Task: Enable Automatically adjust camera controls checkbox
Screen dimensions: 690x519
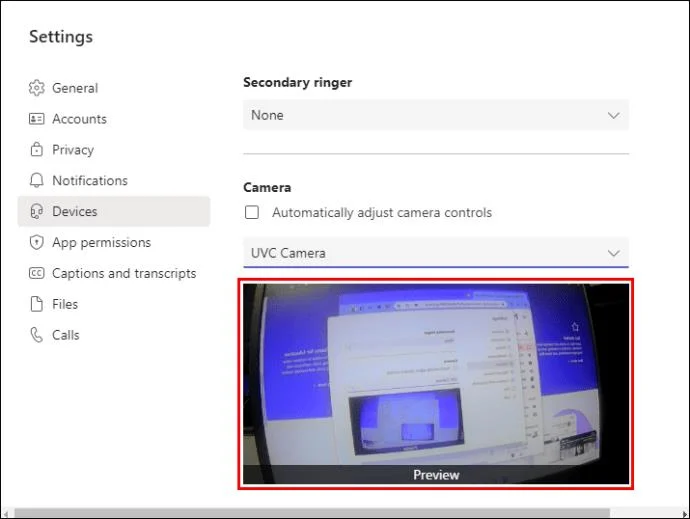Action: (252, 212)
